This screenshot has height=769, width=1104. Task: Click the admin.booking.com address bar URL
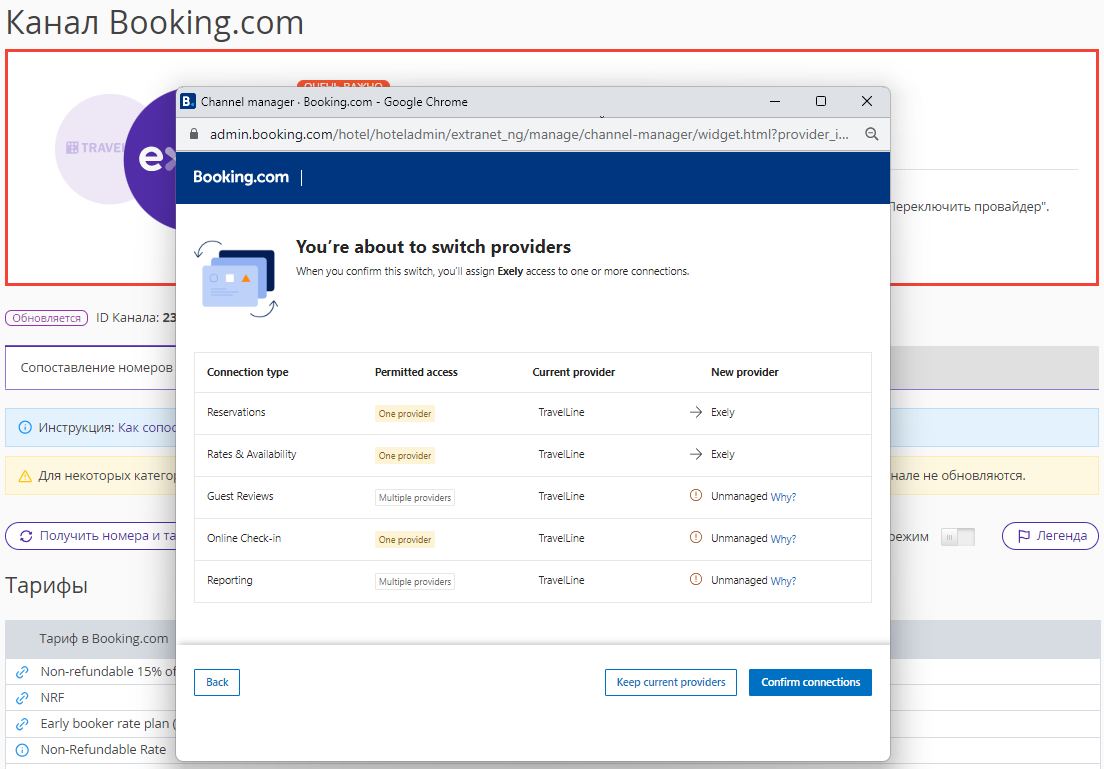click(x=529, y=134)
